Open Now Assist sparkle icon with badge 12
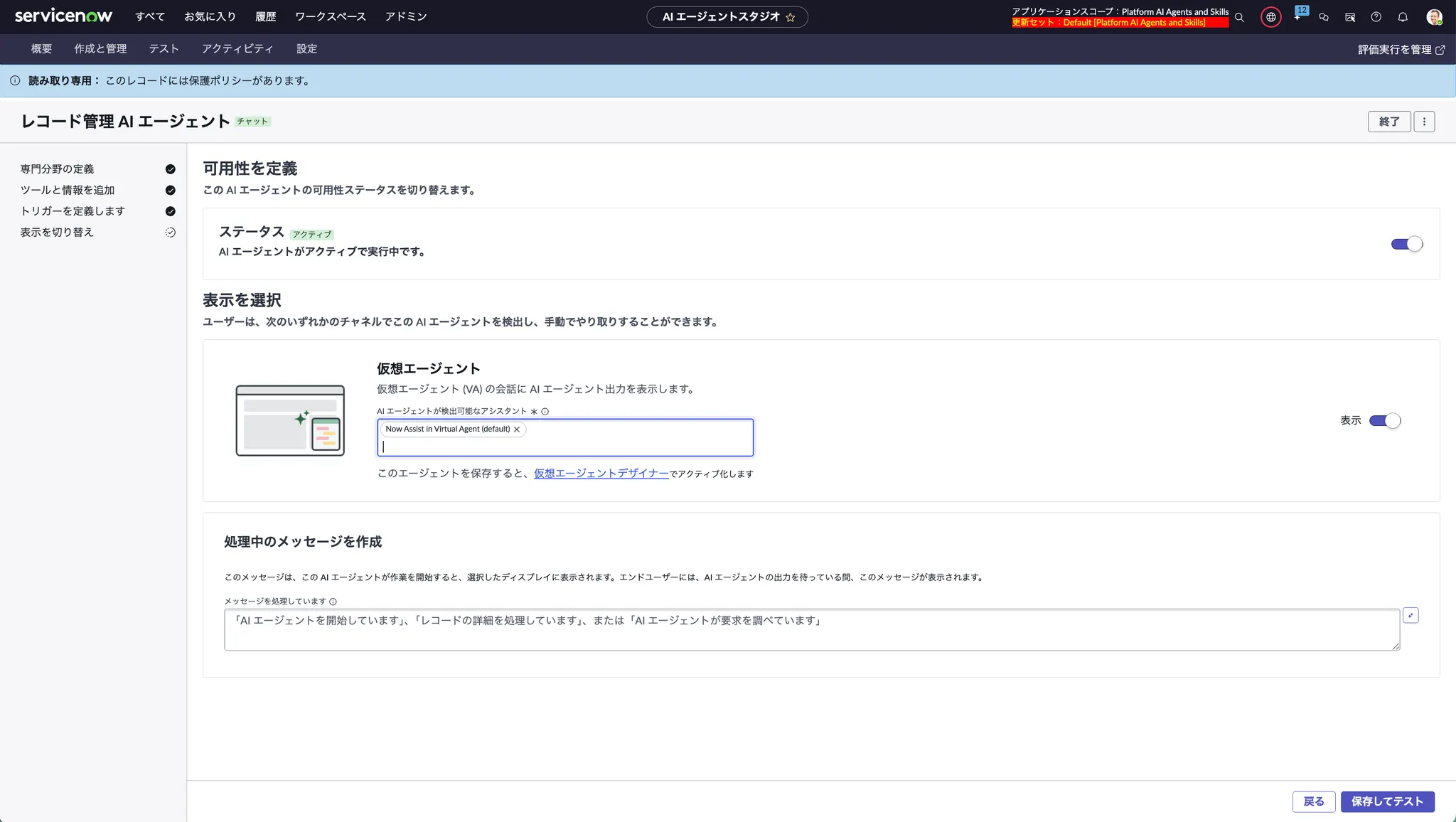Image resolution: width=1456 pixels, height=822 pixels. pos(1298,16)
